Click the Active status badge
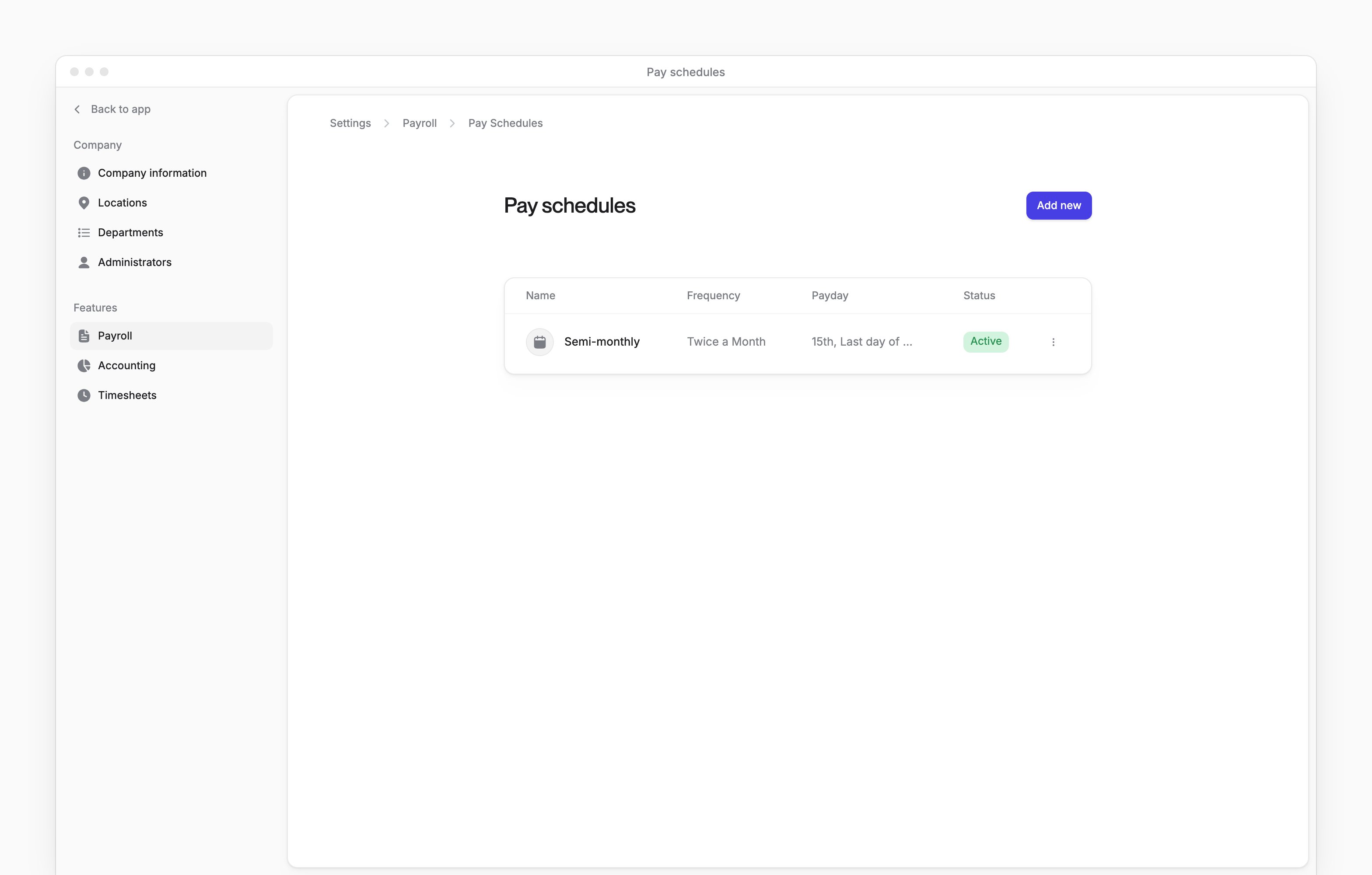The height and width of the screenshot is (875, 1372). (986, 341)
